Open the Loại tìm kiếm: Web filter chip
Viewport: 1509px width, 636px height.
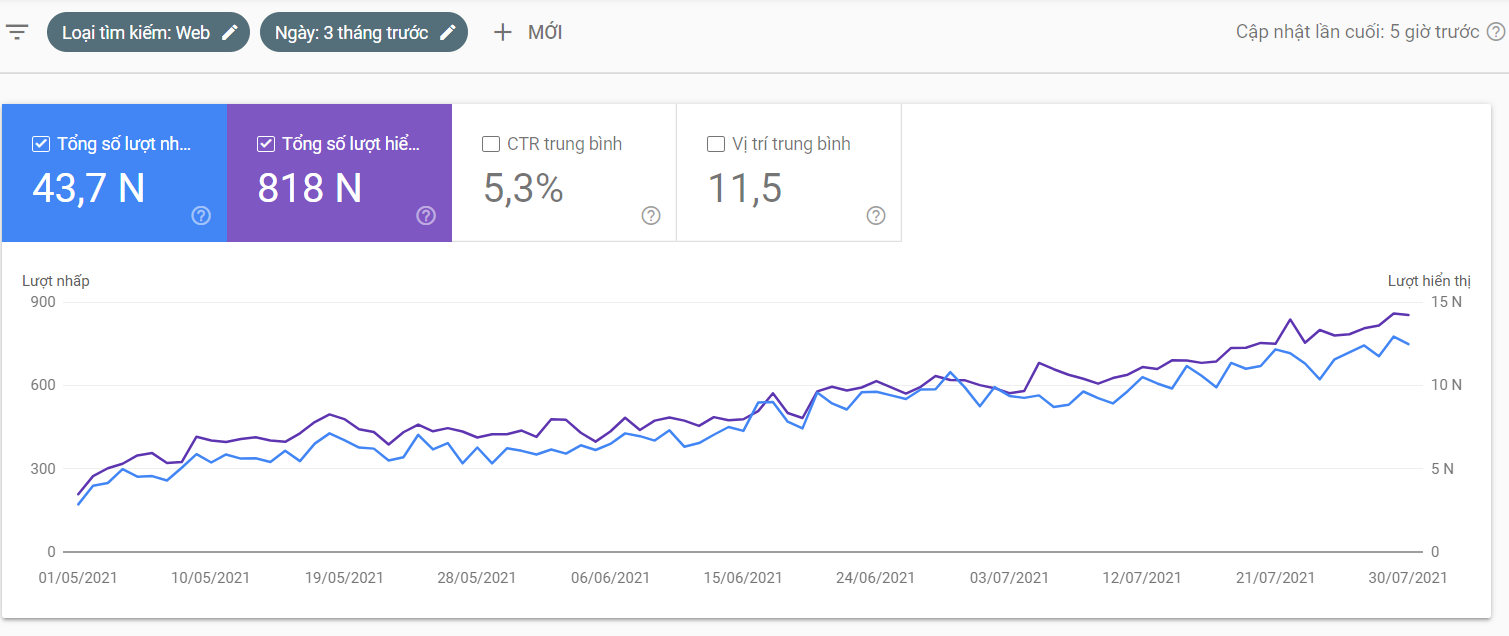[136, 32]
